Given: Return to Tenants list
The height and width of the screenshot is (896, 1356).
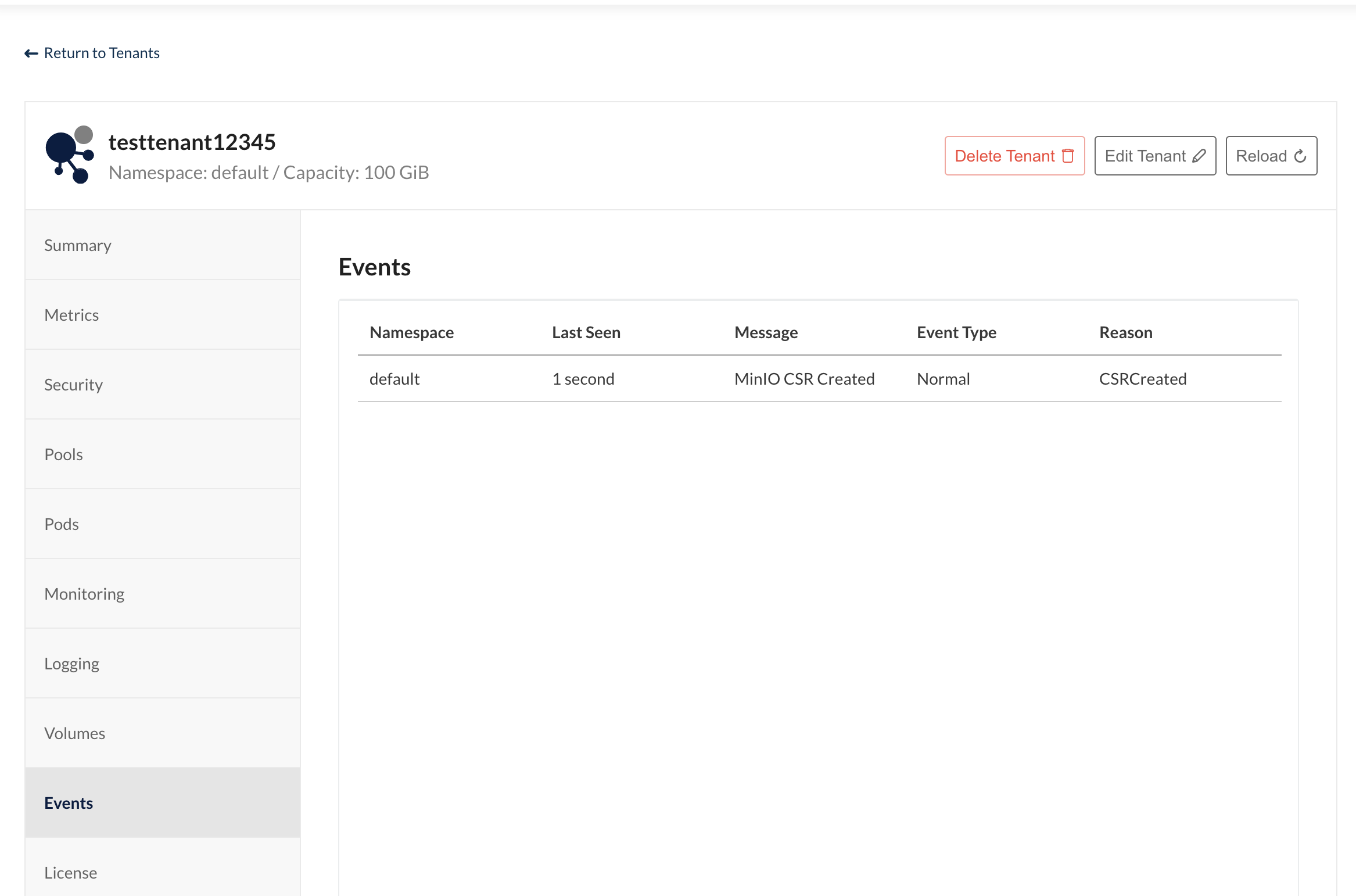Looking at the screenshot, I should (x=102, y=53).
